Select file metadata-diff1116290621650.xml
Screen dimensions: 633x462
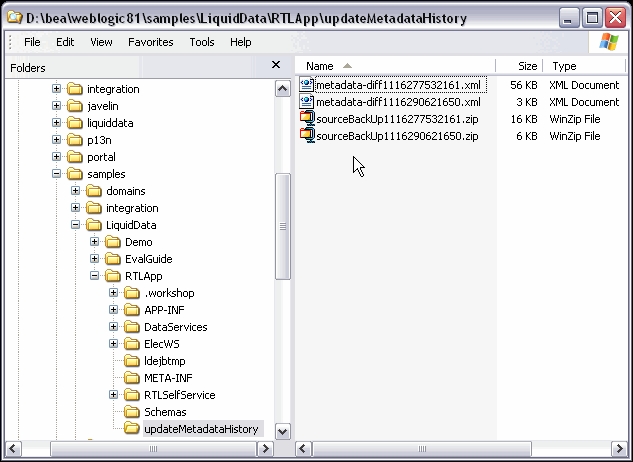point(398,102)
